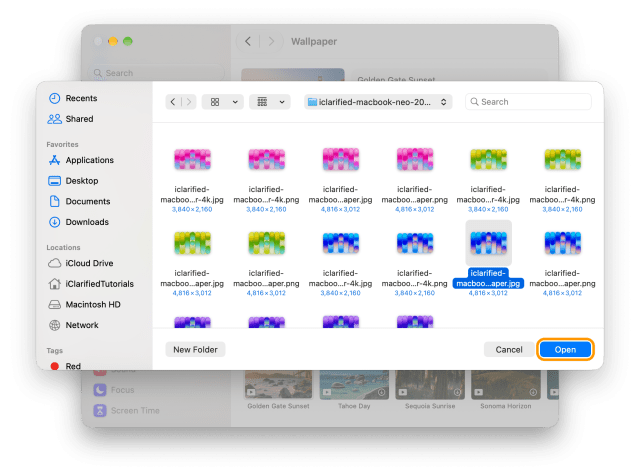Image resolution: width=640 pixels, height=475 pixels.
Task: Select Shared in the sidebar
Action: click(71, 119)
